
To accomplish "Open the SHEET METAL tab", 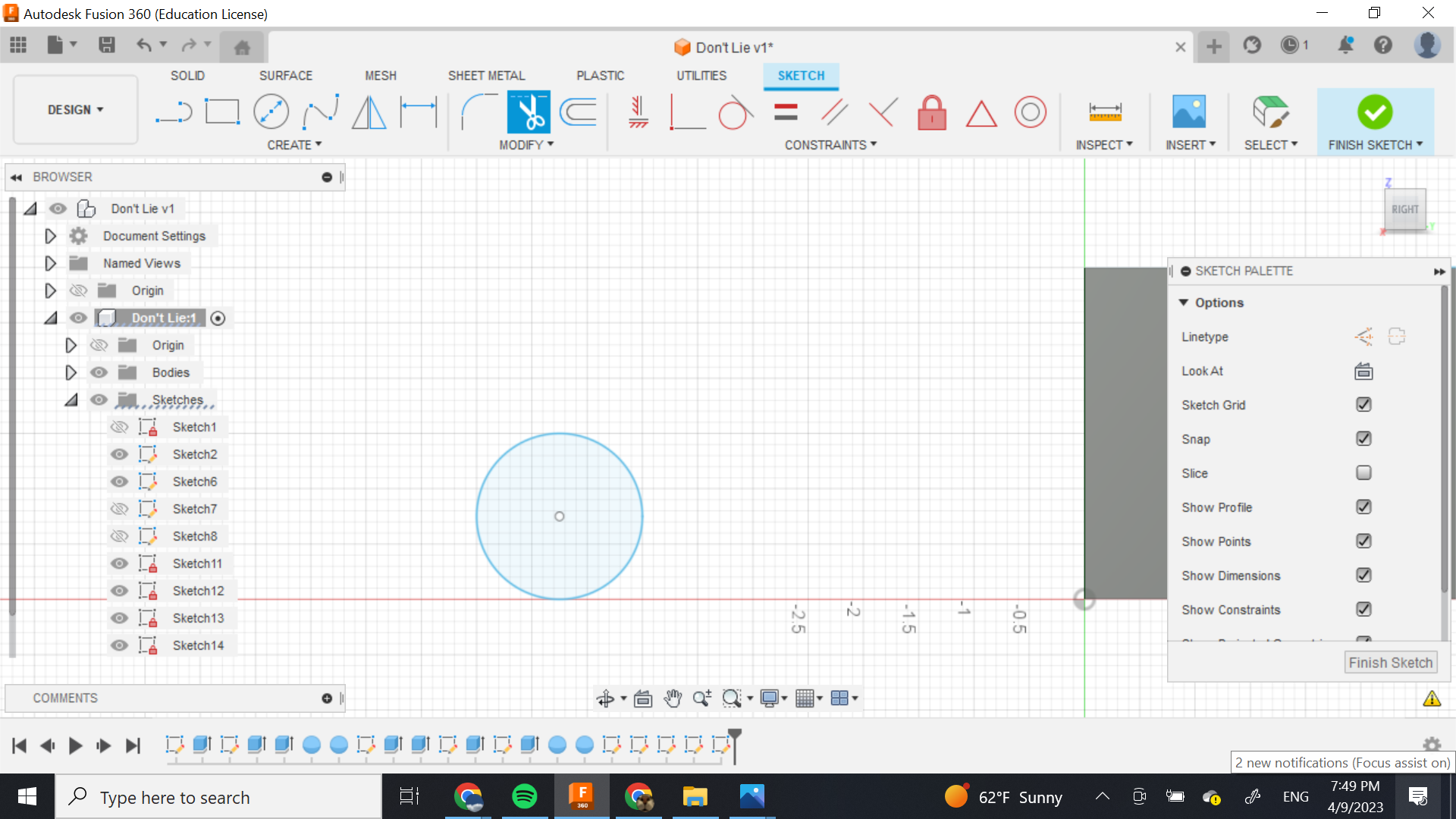I will 486,76.
